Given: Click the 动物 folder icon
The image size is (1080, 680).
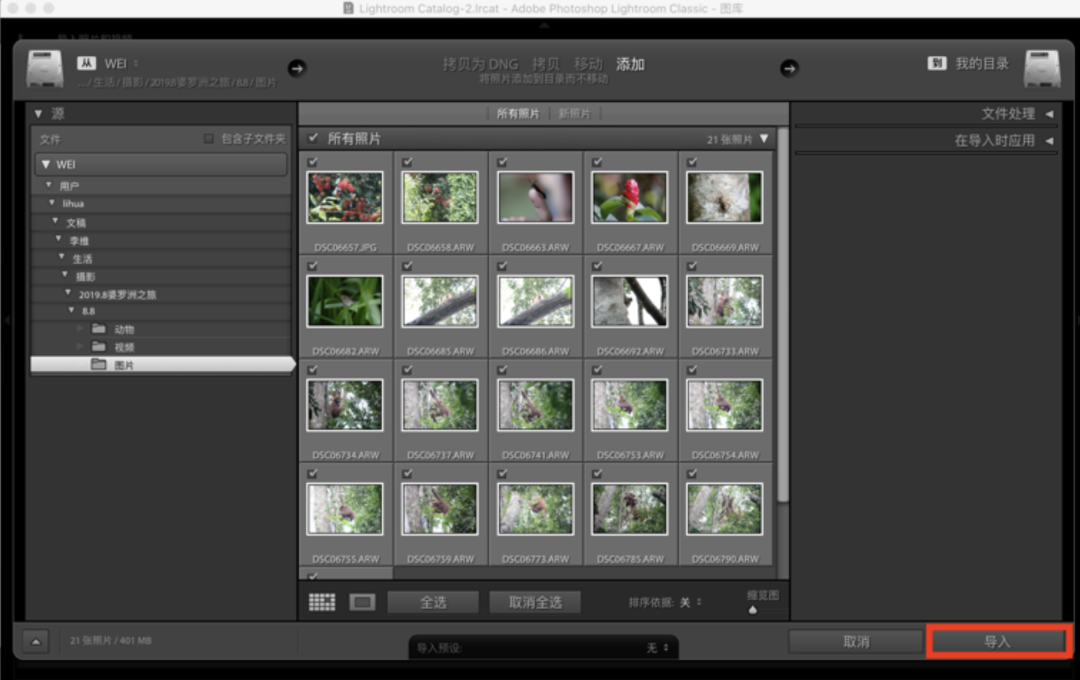Looking at the screenshot, I should (98, 329).
